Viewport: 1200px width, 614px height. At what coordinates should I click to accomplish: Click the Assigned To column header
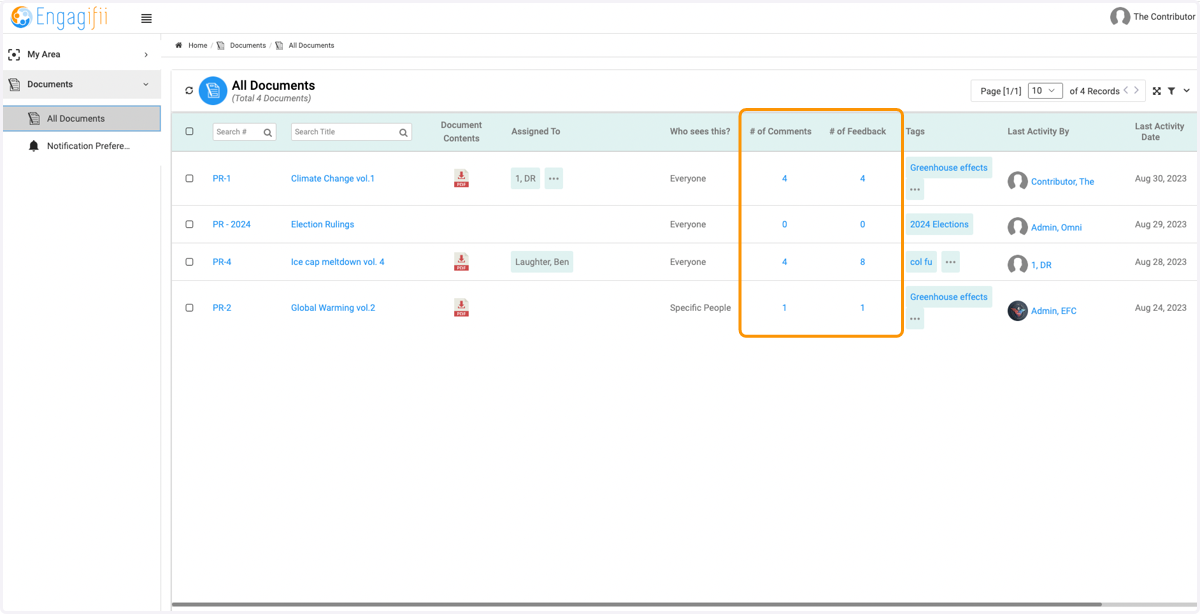pos(536,132)
